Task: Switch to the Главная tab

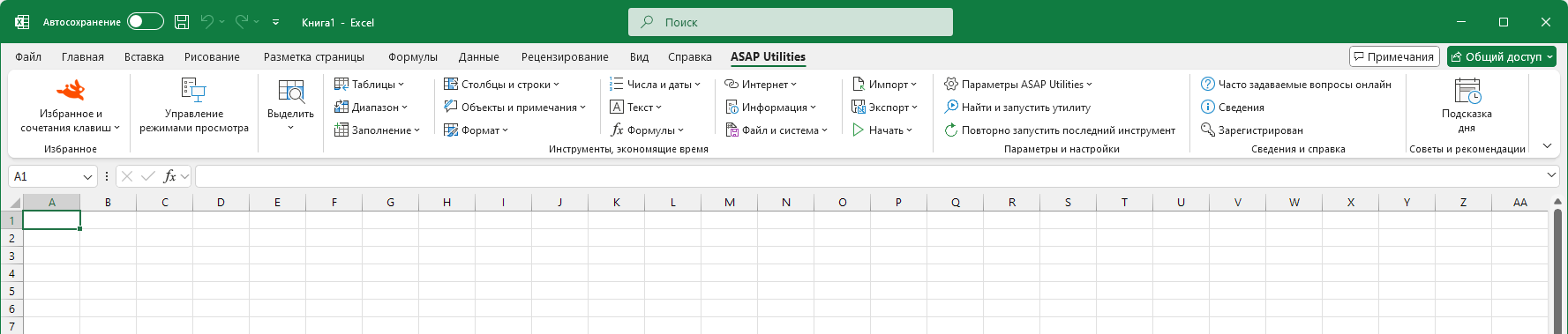Action: 83,57
